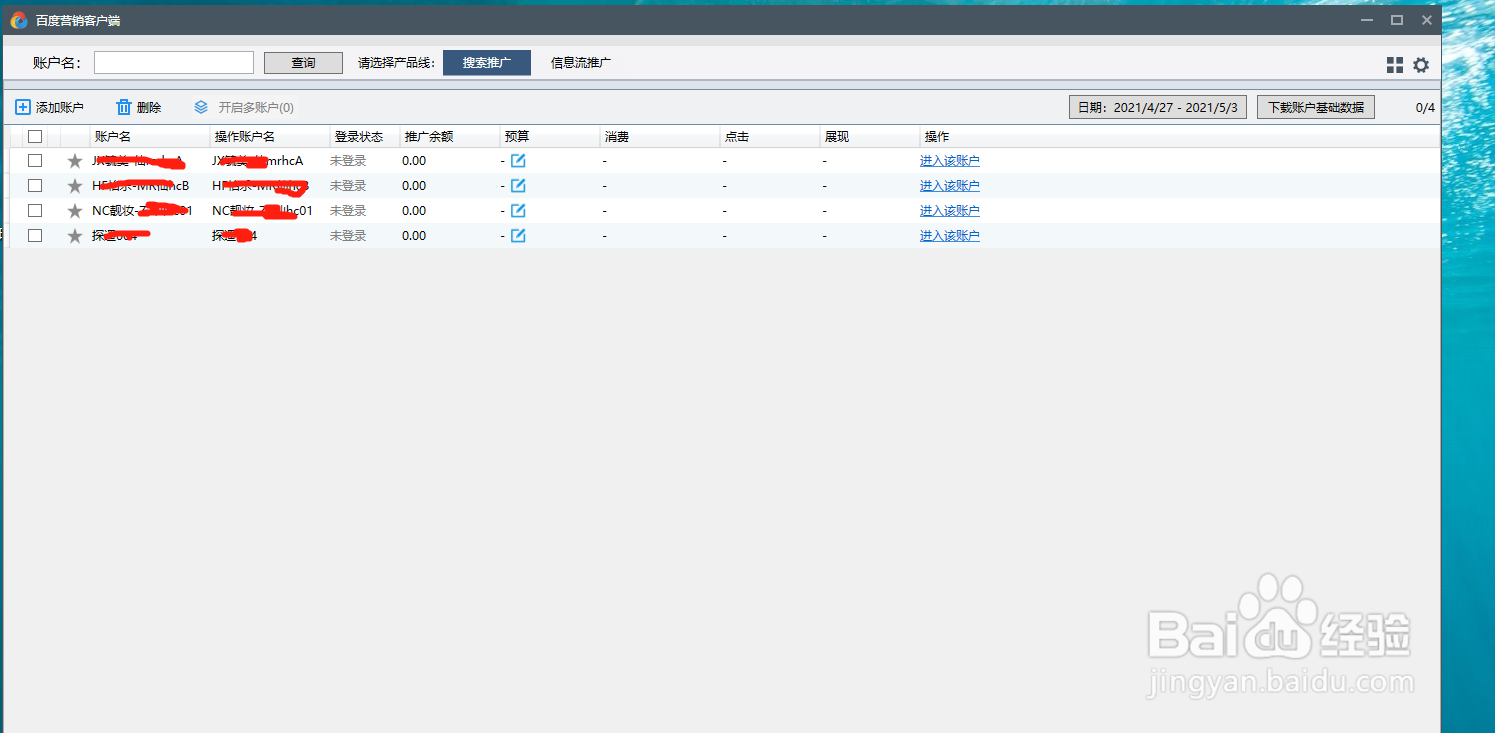This screenshot has height=733, width=1495.
Task: Check the HF account row checkbox
Action: (x=35, y=185)
